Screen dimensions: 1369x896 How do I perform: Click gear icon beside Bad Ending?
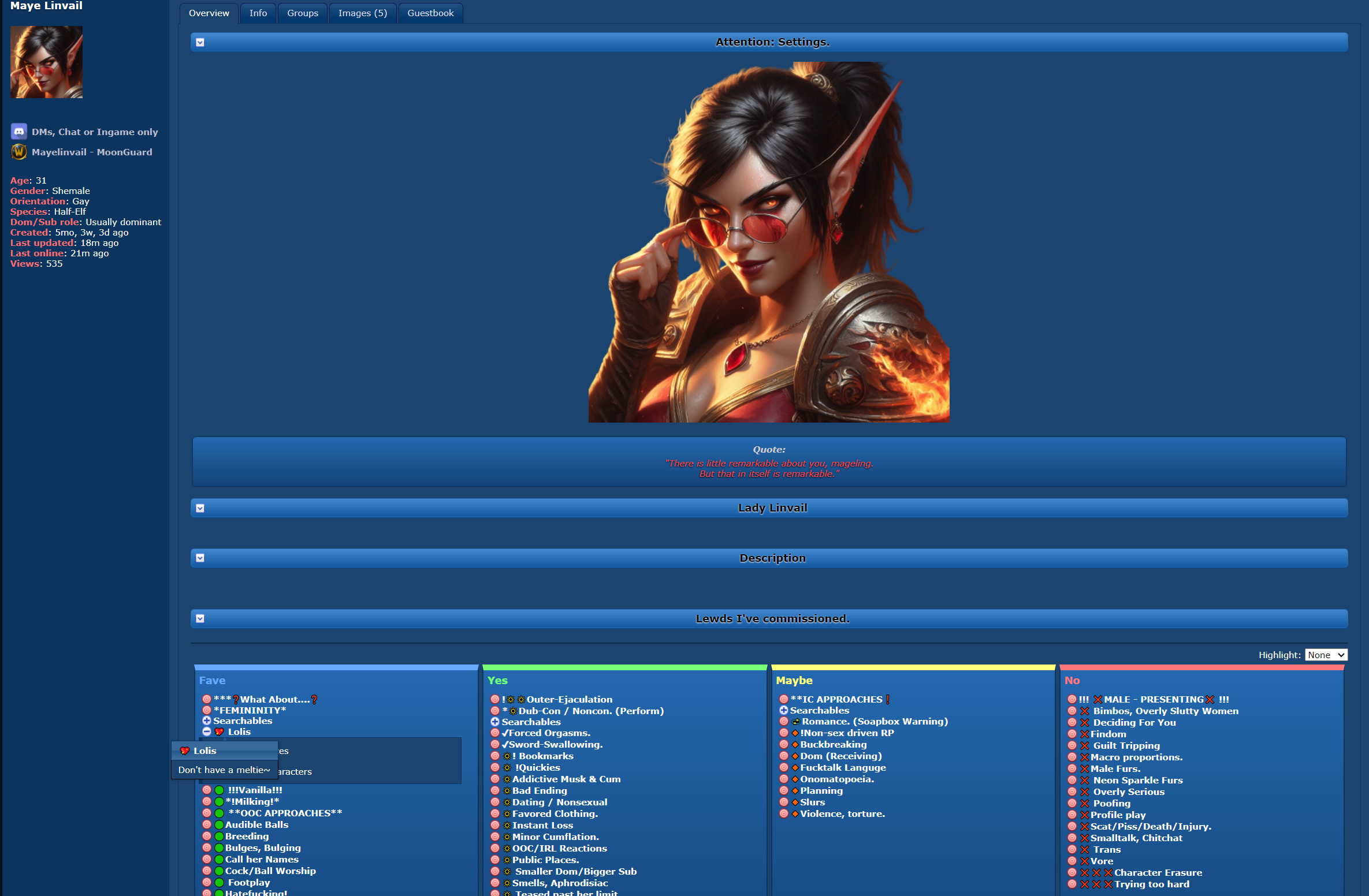coord(507,790)
